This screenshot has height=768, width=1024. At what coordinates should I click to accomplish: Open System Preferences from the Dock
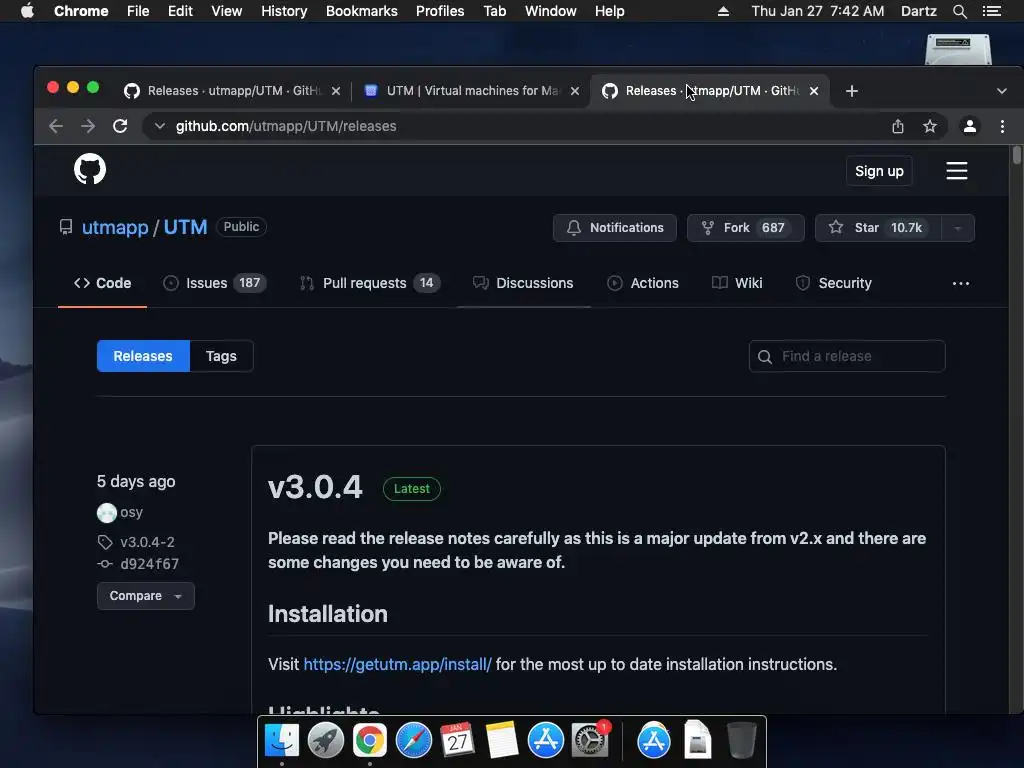coord(590,741)
